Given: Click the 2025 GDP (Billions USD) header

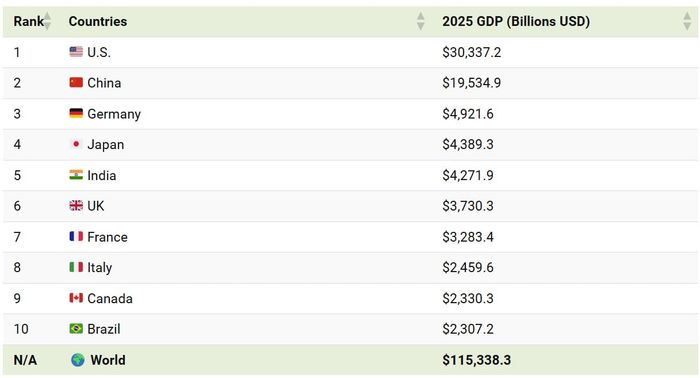Looking at the screenshot, I should [x=516, y=21].
